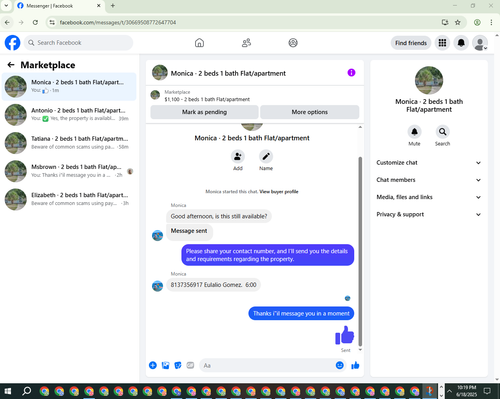This screenshot has height=399, width=500.
Task: Open the plus more-actions icon in composer
Action: point(153,365)
